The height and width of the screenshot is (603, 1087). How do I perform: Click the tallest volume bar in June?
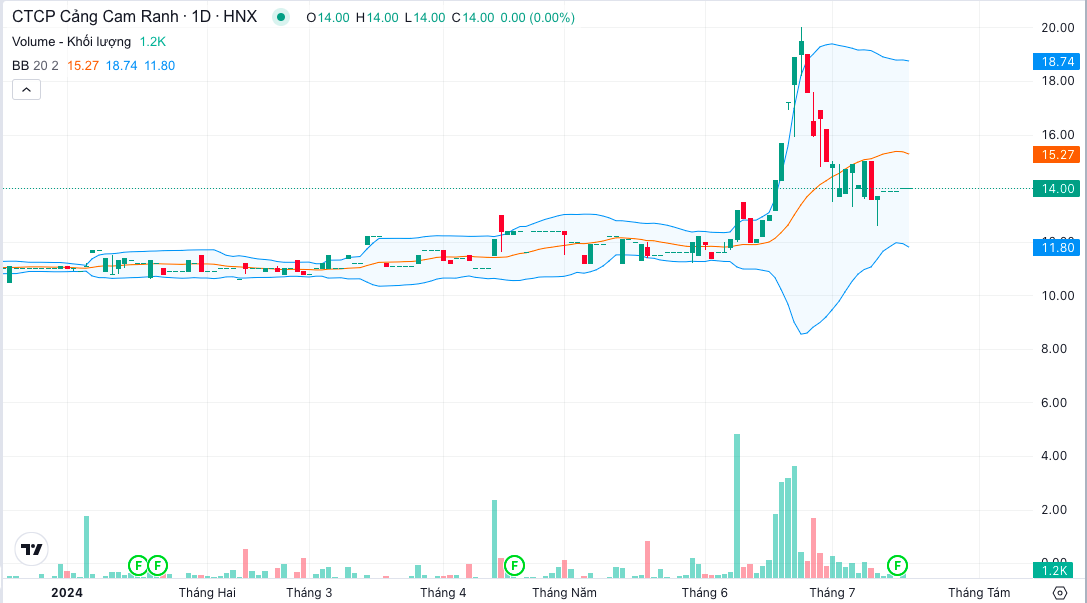[737, 506]
